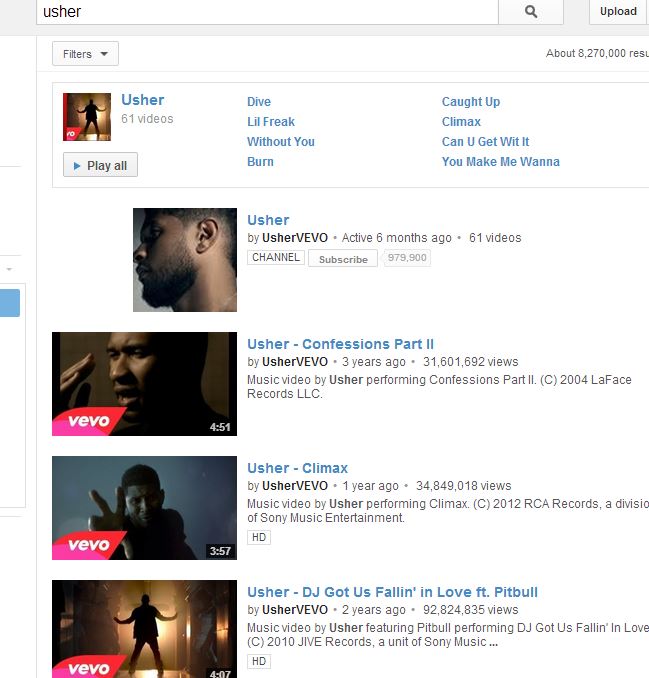Open the song link Dive
The width and height of the screenshot is (649, 678).
pos(259,102)
